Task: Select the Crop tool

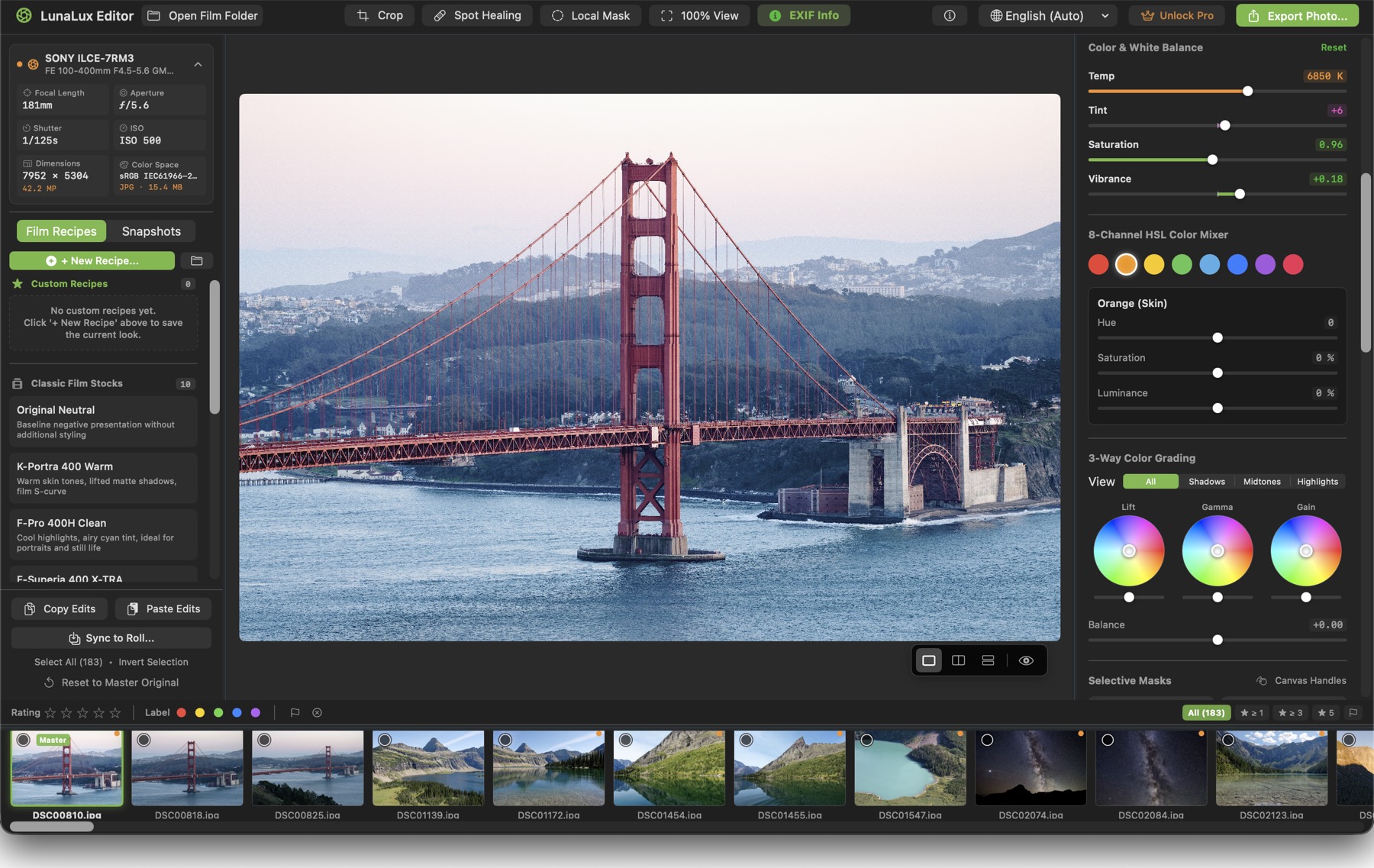Action: (x=379, y=15)
